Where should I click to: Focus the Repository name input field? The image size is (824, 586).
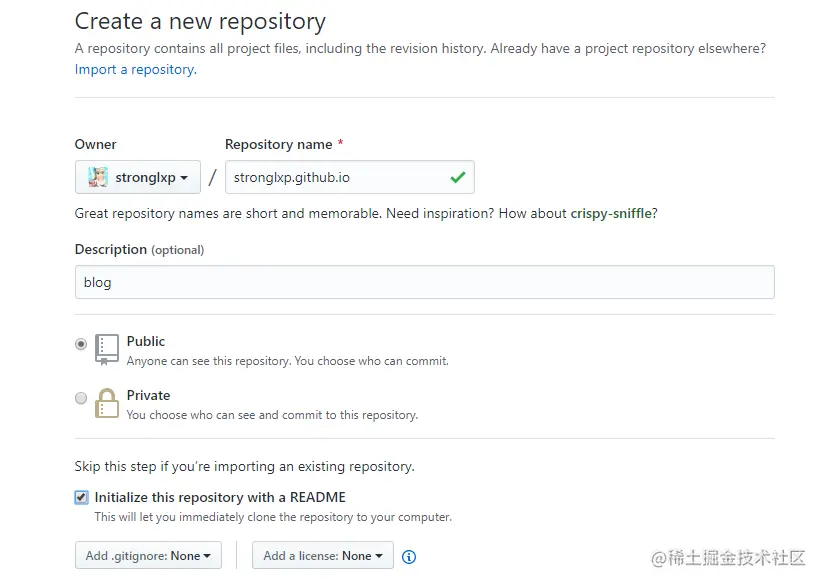pyautogui.click(x=349, y=177)
